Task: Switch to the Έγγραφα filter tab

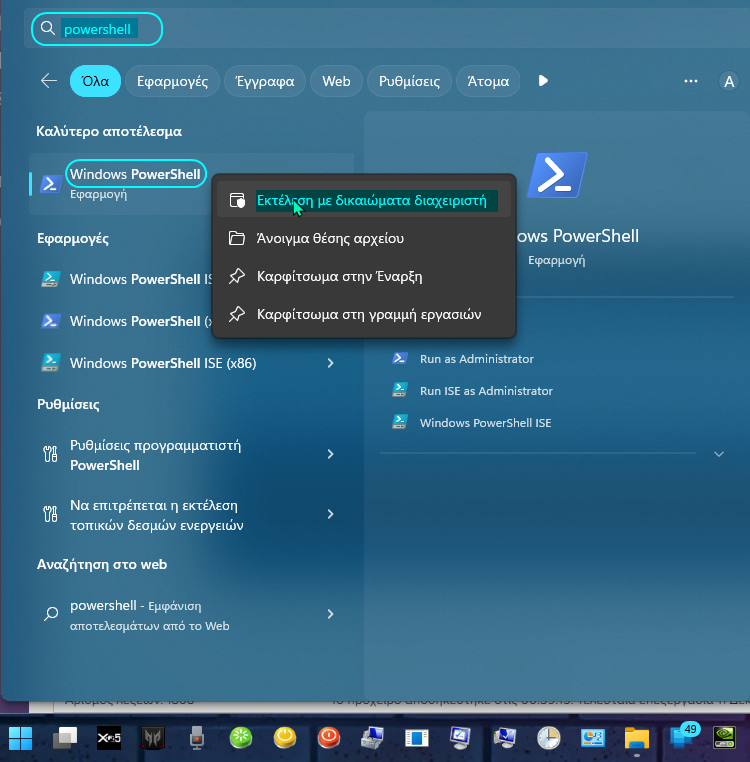Action: [265, 81]
